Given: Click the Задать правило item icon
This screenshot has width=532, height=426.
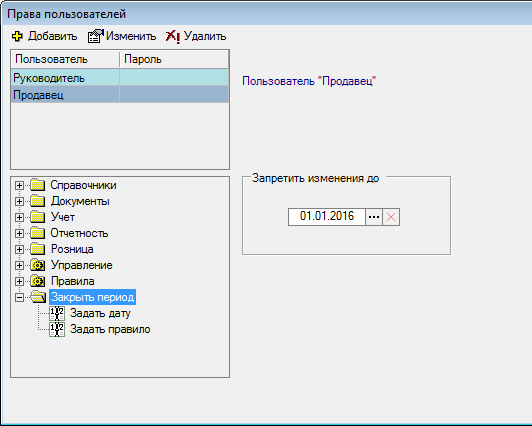Looking at the screenshot, I should [57, 329].
